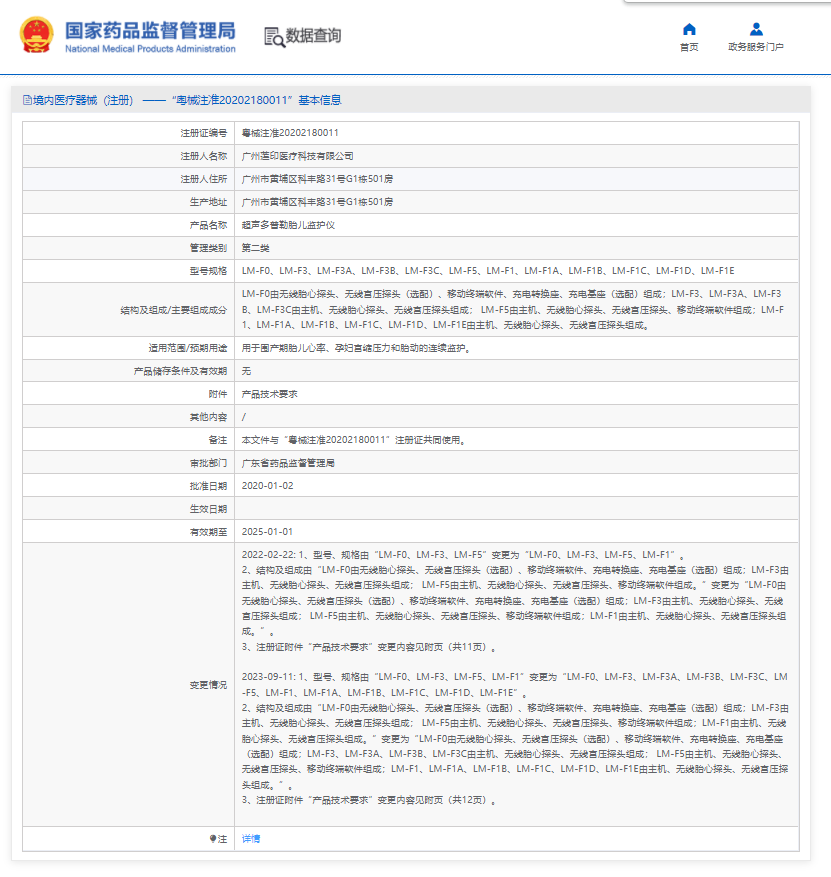This screenshot has height=877, width=831.
Task: Open the government service portal user icon
Action: point(756,29)
